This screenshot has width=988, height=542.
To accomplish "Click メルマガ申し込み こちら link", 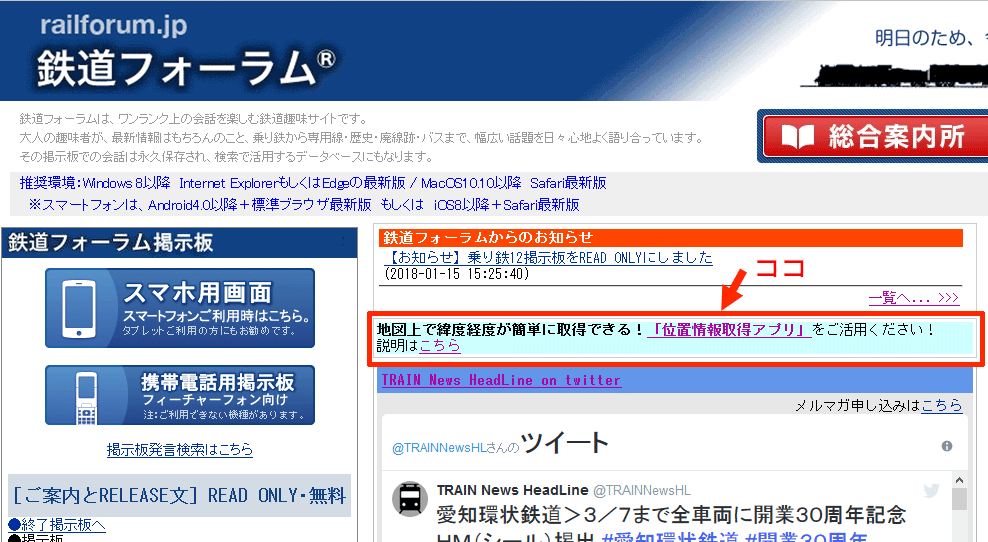I will (x=941, y=405).
